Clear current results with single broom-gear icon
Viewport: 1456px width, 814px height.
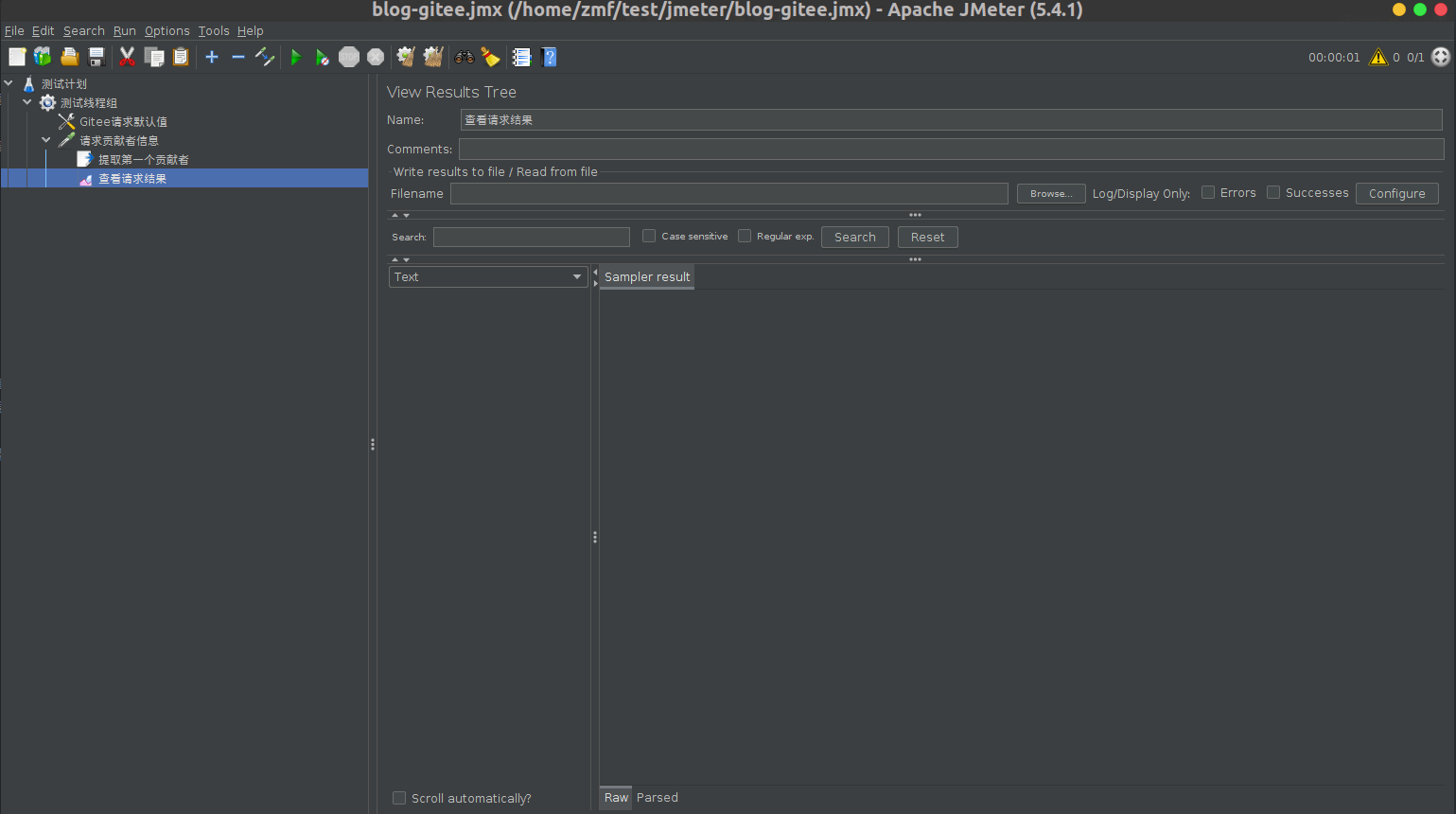(406, 57)
